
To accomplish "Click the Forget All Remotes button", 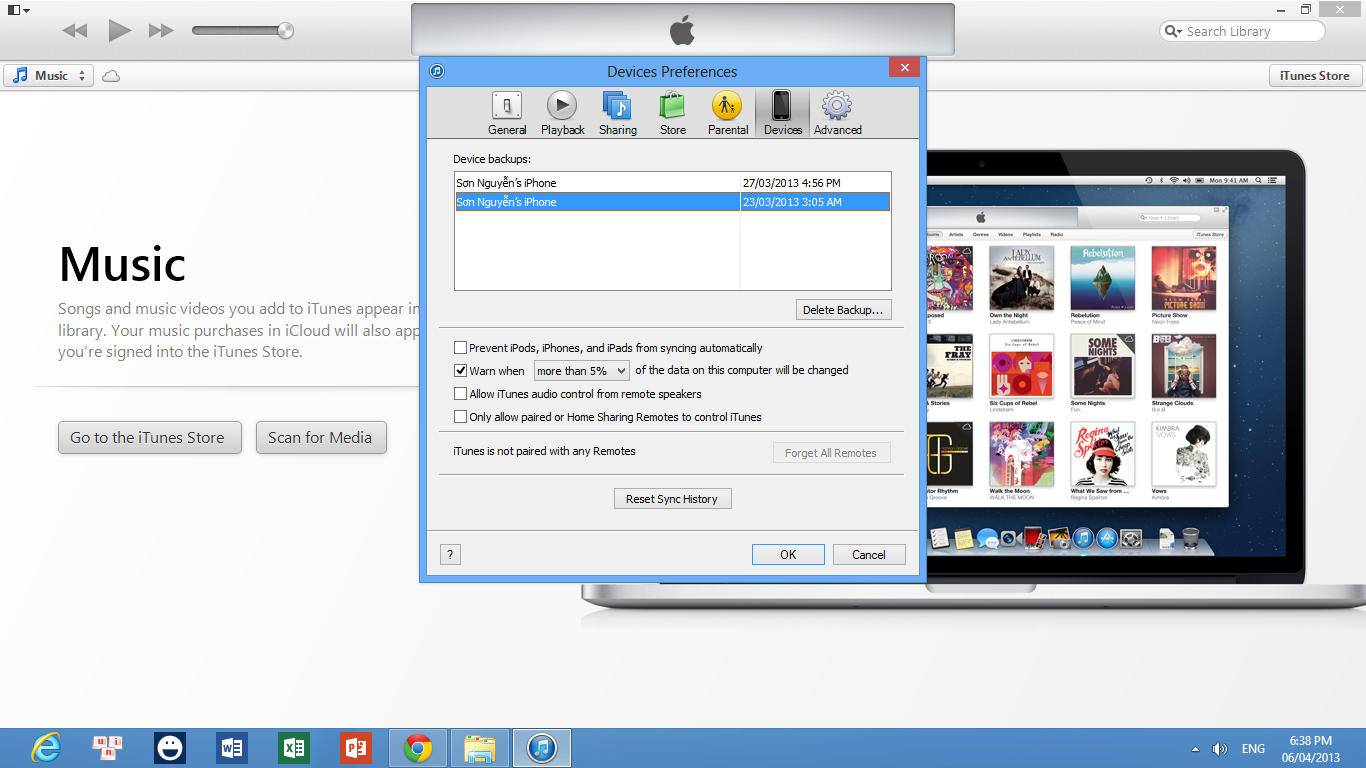I will pos(831,453).
